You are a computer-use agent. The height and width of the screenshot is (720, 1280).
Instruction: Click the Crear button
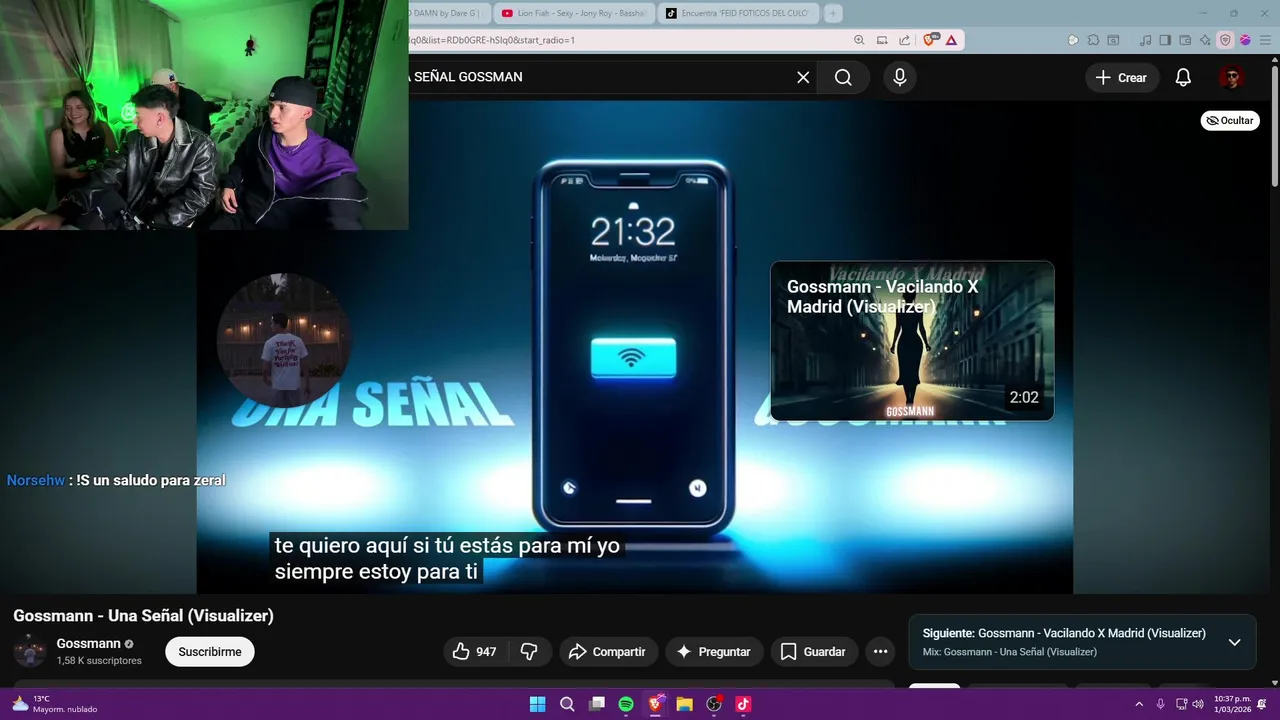coord(1121,77)
